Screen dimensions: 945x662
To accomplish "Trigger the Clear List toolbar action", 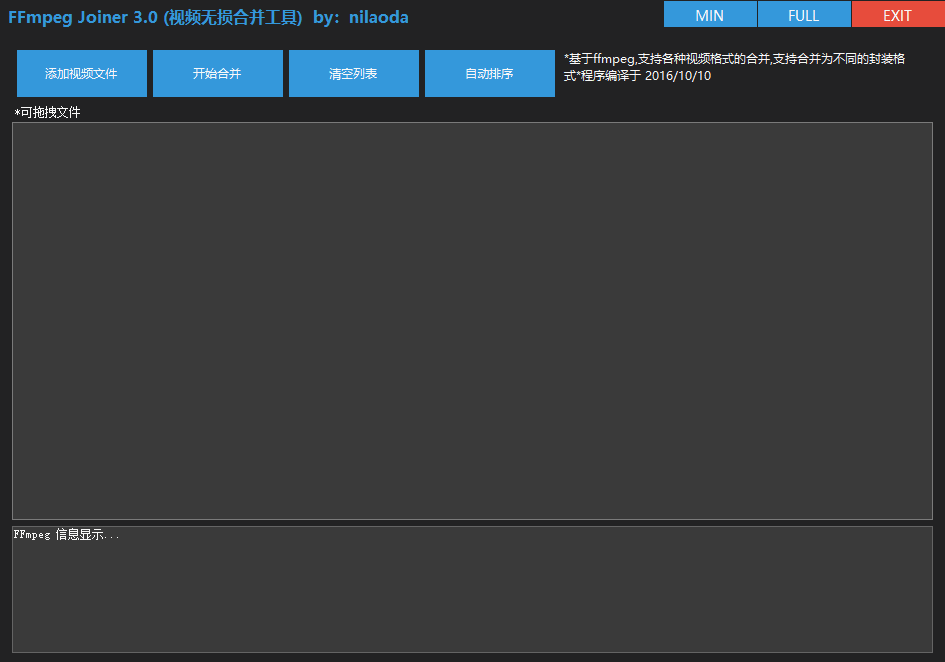I will pyautogui.click(x=353, y=73).
